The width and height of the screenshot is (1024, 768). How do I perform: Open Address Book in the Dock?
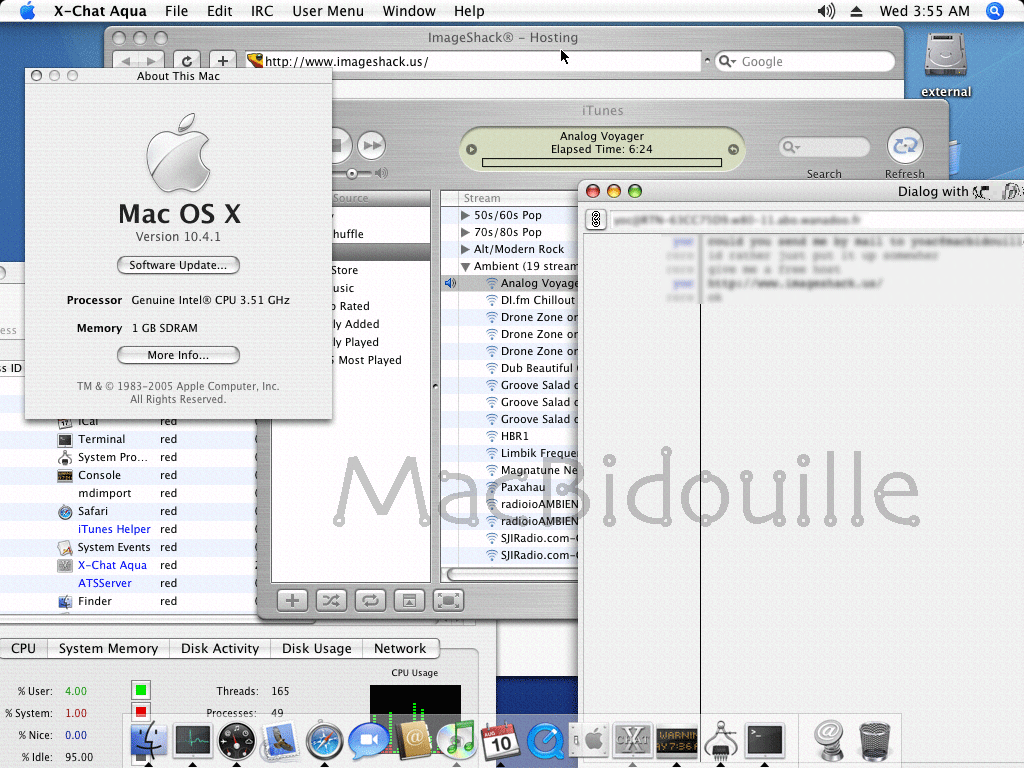[413, 741]
